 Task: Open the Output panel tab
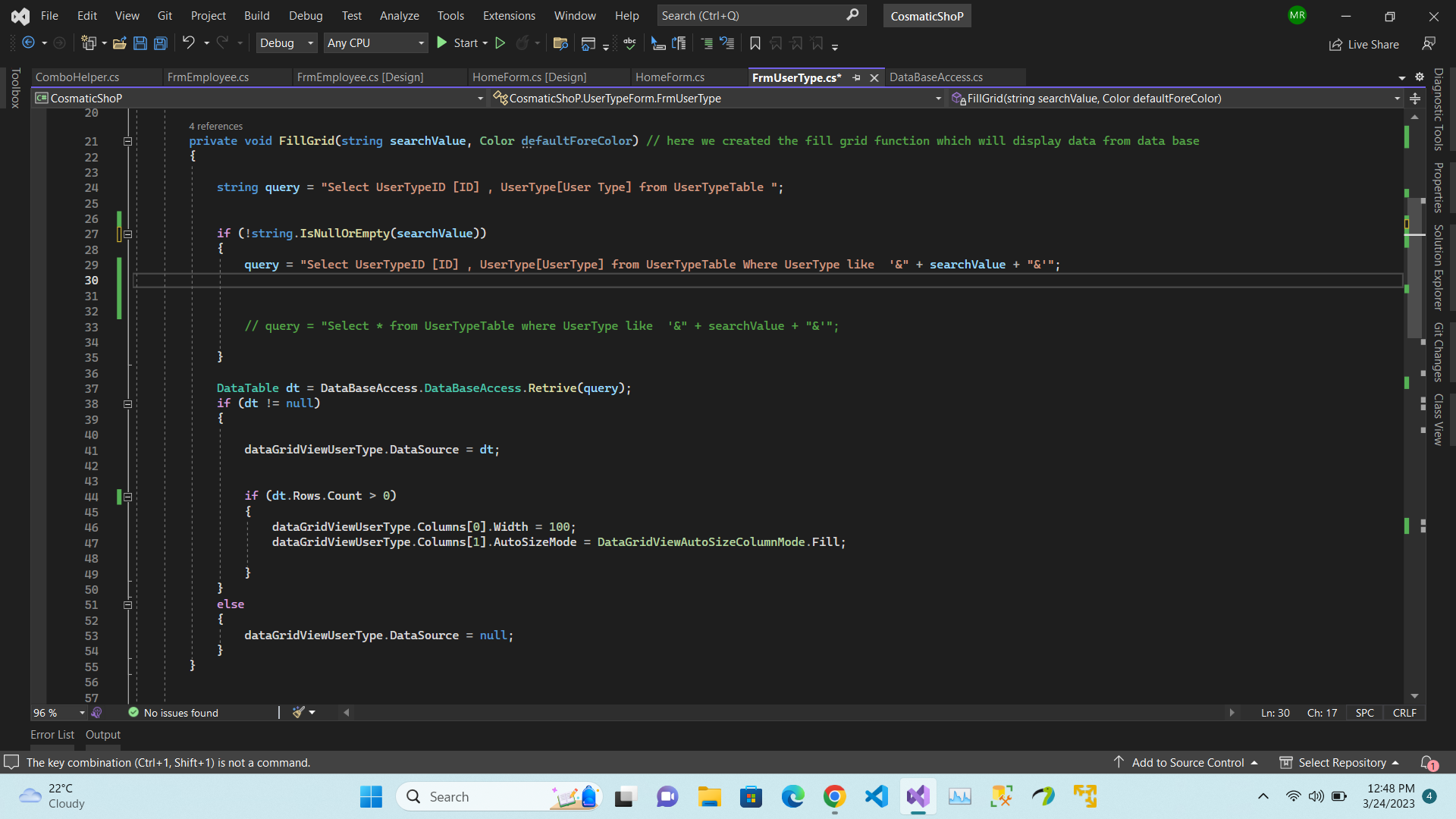pyautogui.click(x=103, y=734)
